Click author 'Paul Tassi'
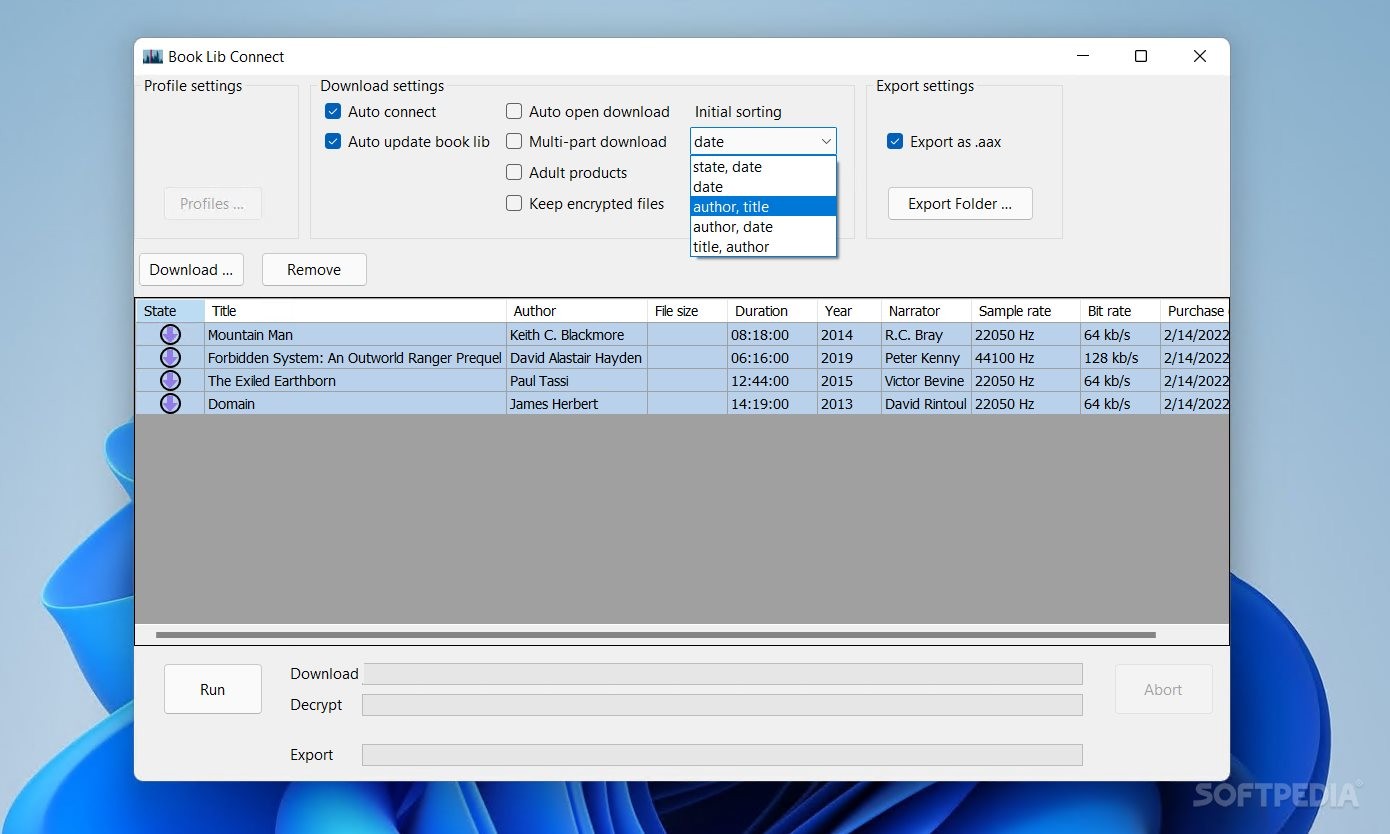The height and width of the screenshot is (834, 1390). pos(577,381)
